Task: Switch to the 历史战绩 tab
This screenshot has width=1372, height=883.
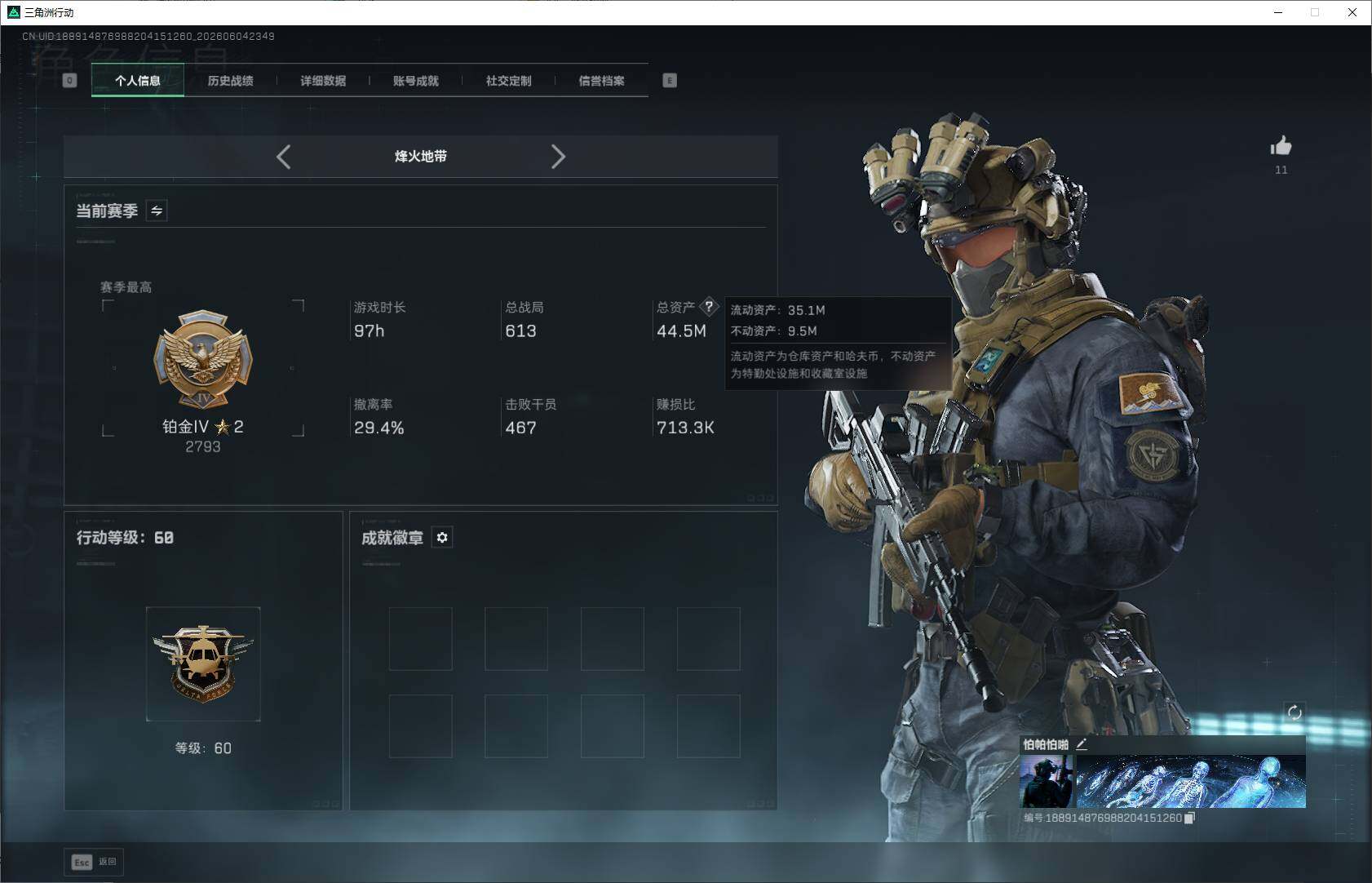Action: [x=230, y=81]
